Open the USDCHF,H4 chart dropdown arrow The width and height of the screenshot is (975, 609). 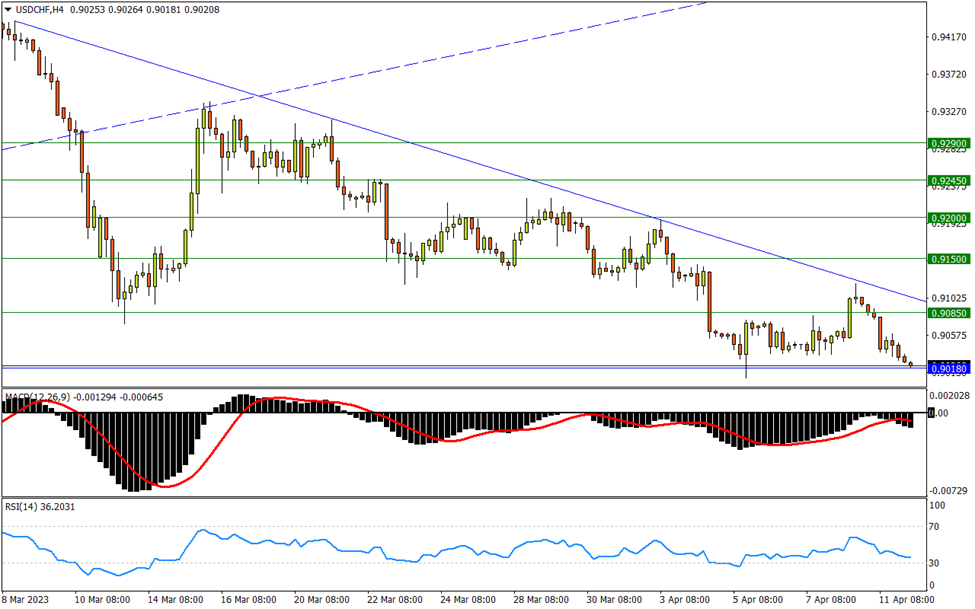click(8, 9)
